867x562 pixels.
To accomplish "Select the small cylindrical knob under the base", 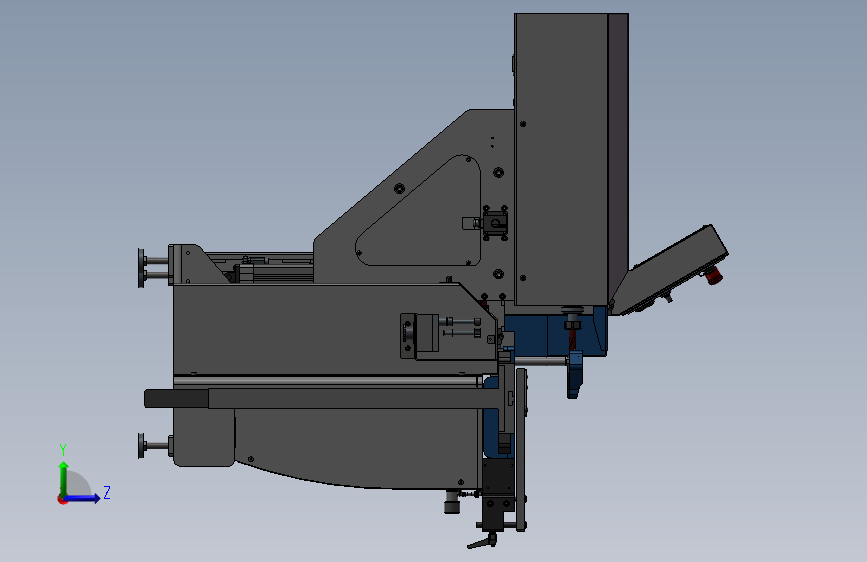I will coord(452,502).
